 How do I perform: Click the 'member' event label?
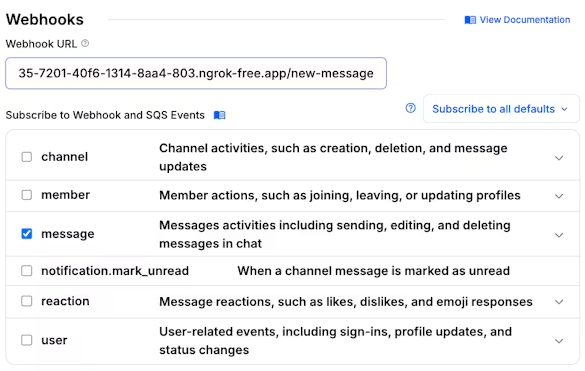click(x=66, y=195)
